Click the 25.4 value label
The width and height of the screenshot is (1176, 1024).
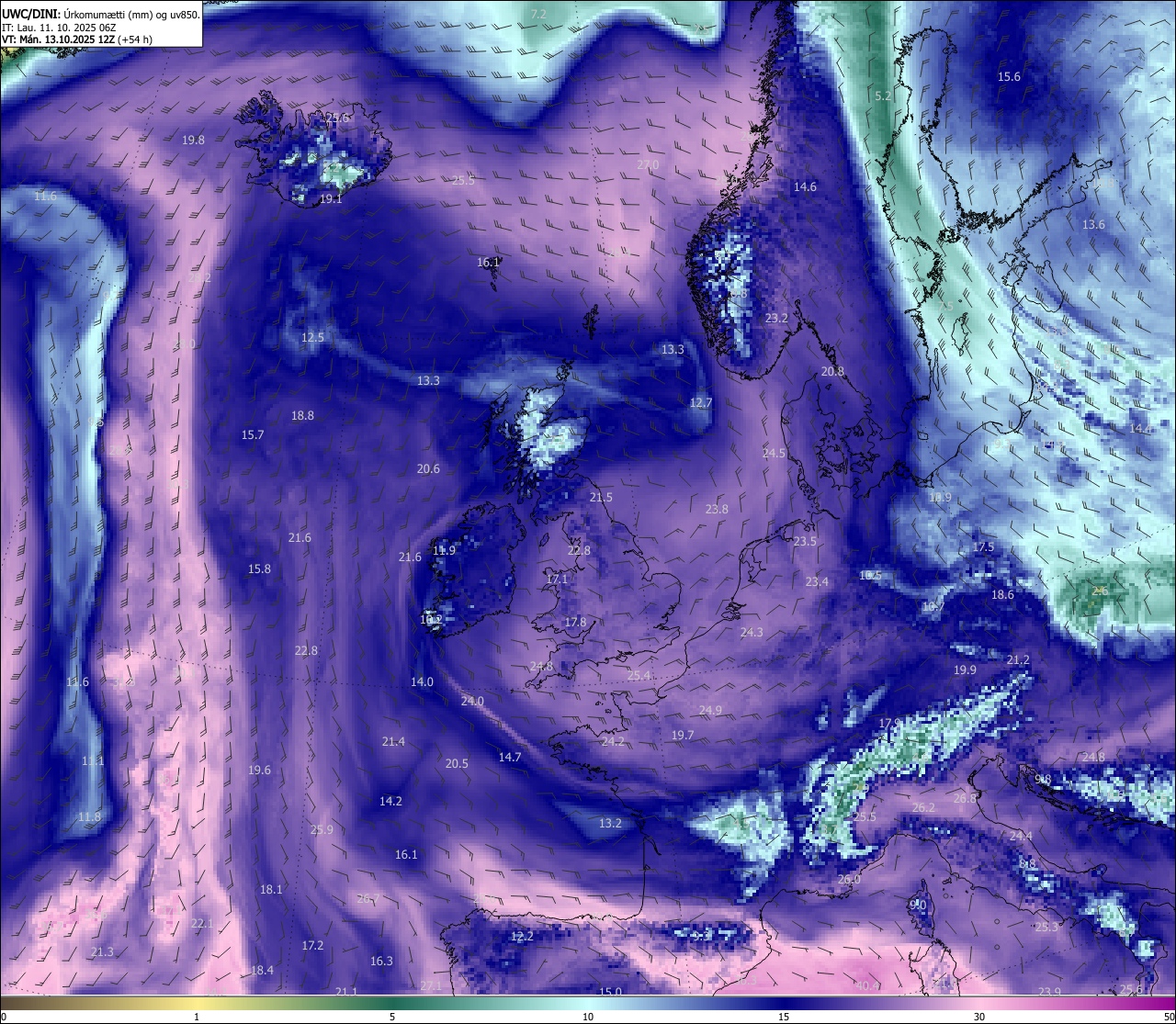click(x=639, y=675)
